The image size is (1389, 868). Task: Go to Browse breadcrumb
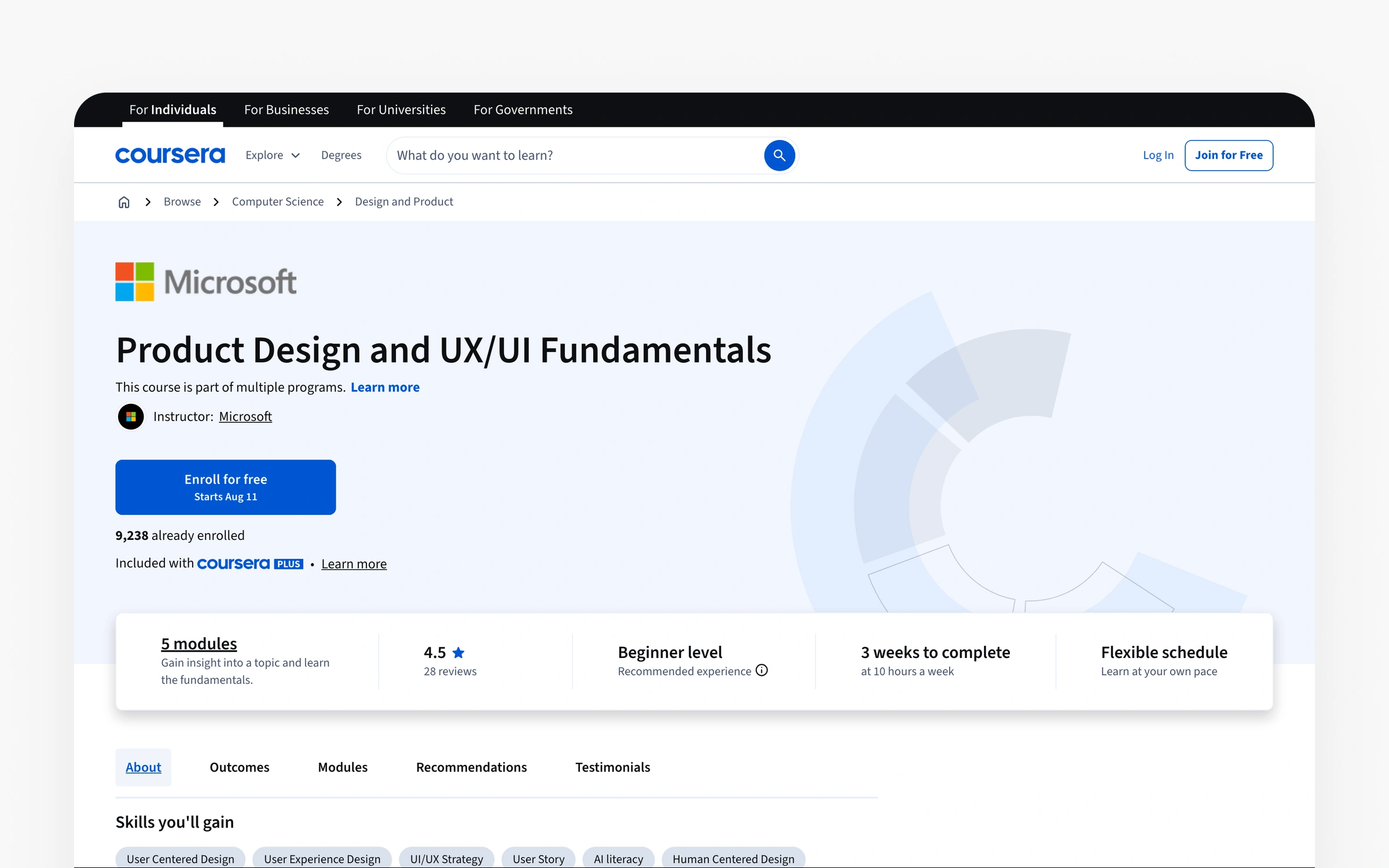182,201
